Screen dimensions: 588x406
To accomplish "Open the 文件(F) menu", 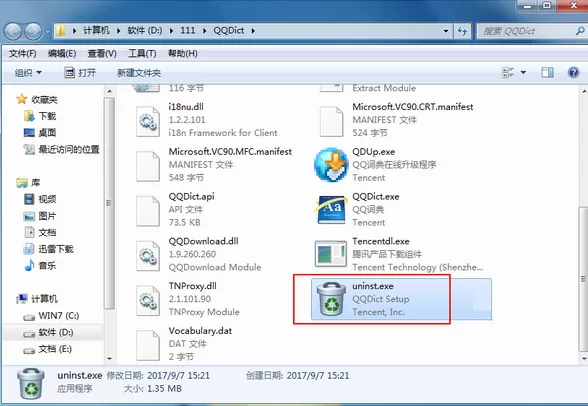I will point(22,54).
